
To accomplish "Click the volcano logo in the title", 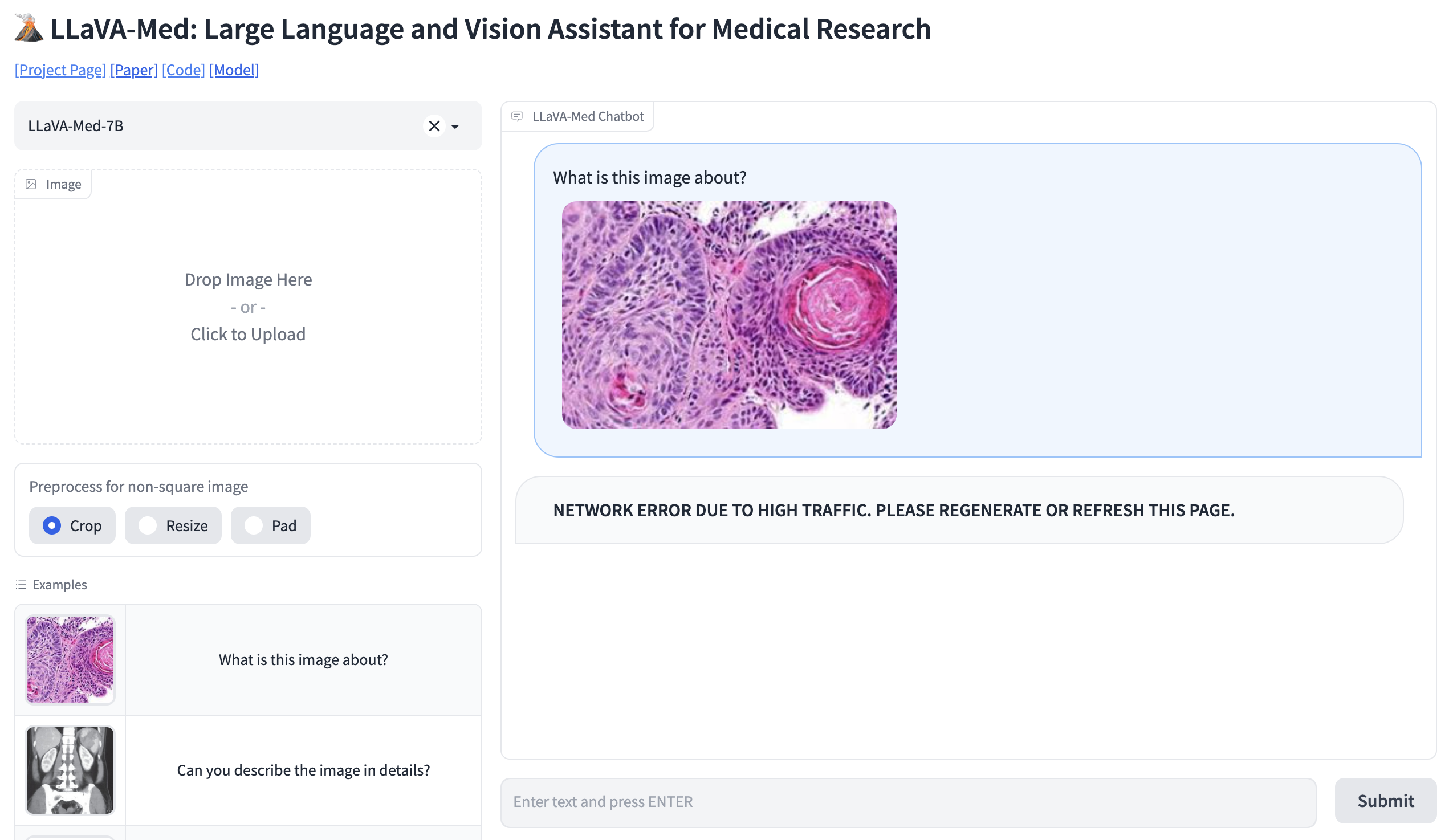I will coord(29,28).
